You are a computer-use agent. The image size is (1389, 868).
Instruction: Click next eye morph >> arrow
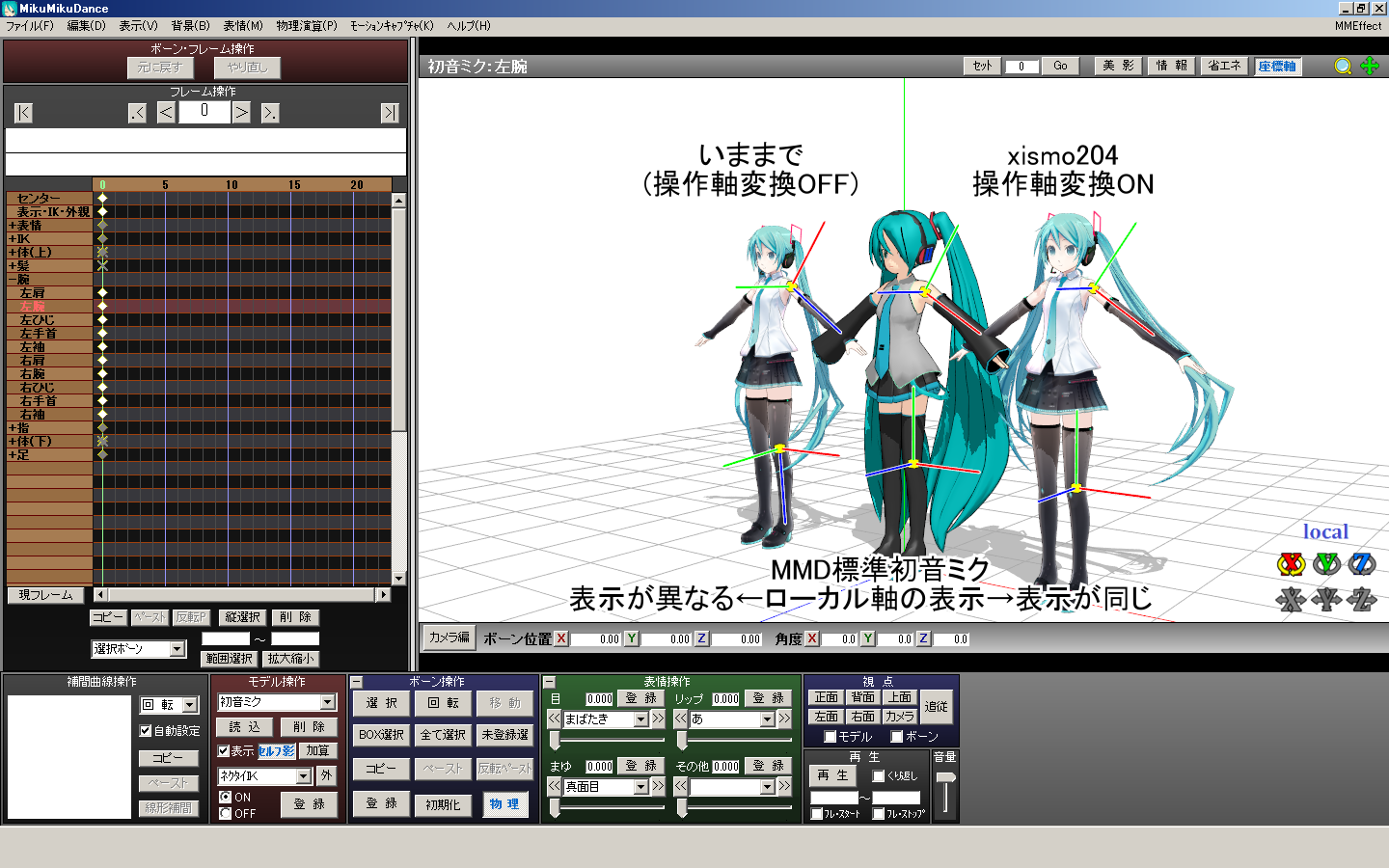click(x=658, y=719)
